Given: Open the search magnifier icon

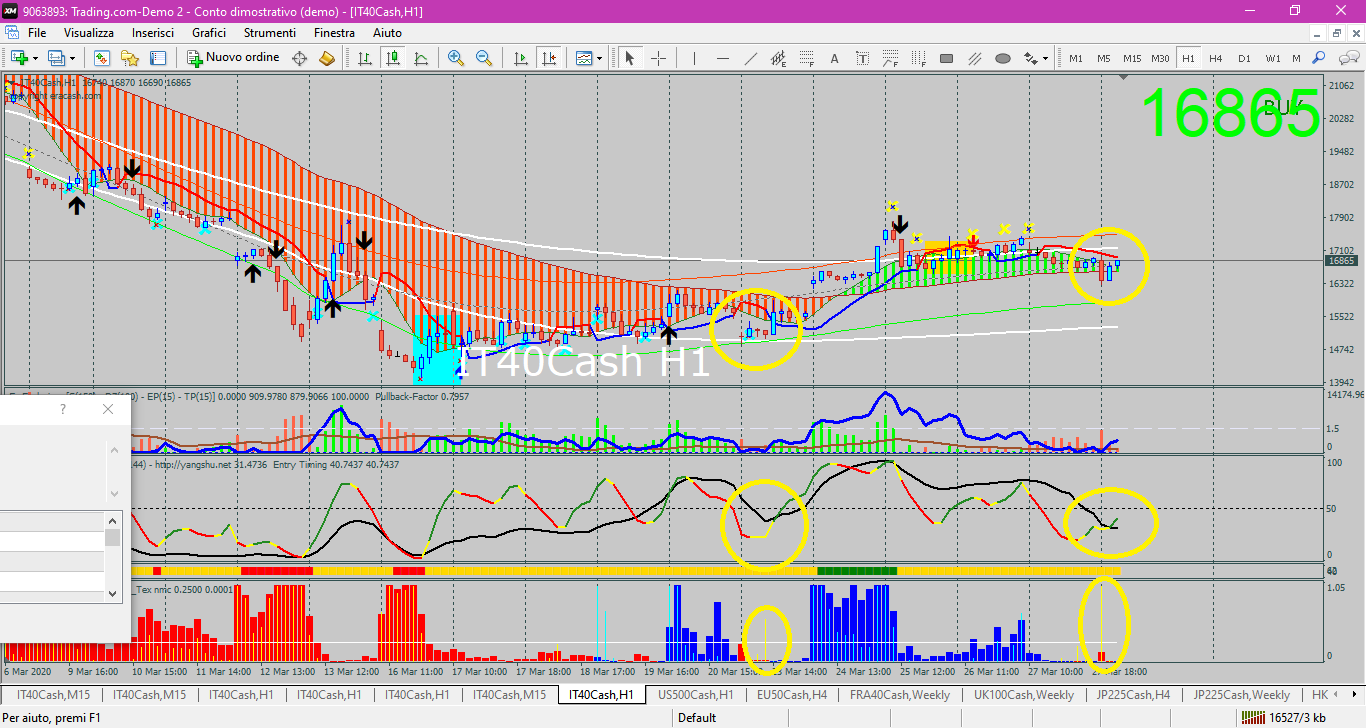Looking at the screenshot, I should pyautogui.click(x=1319, y=58).
